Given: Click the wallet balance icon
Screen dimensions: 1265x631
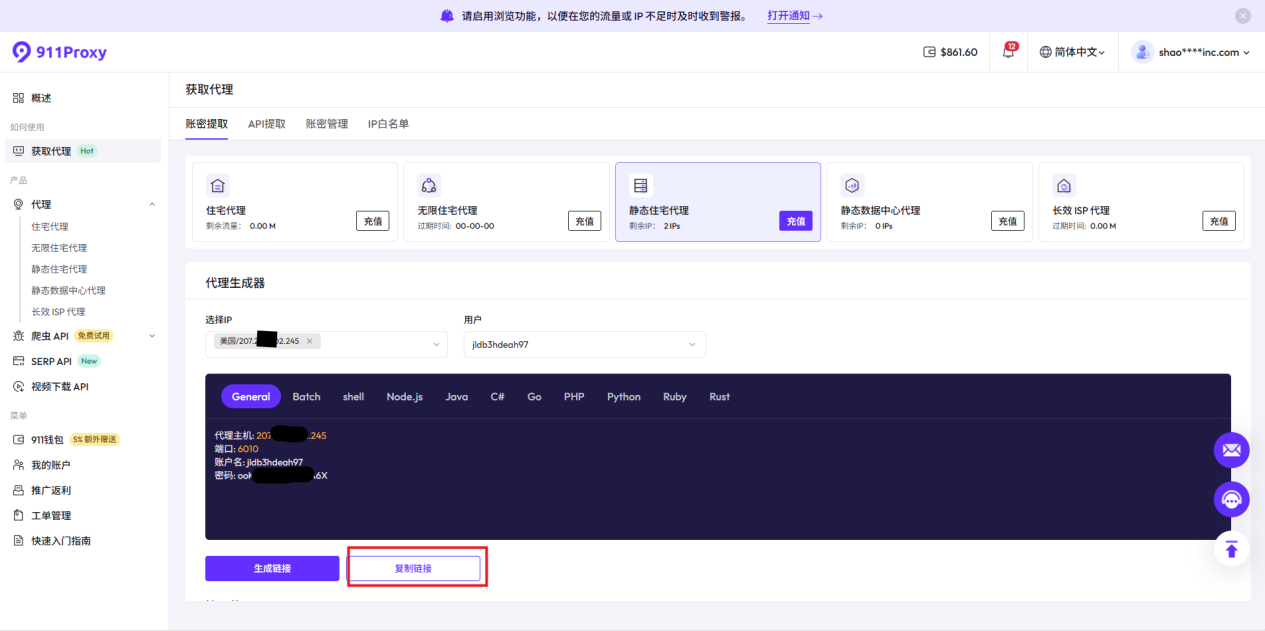Looking at the screenshot, I should (x=929, y=52).
